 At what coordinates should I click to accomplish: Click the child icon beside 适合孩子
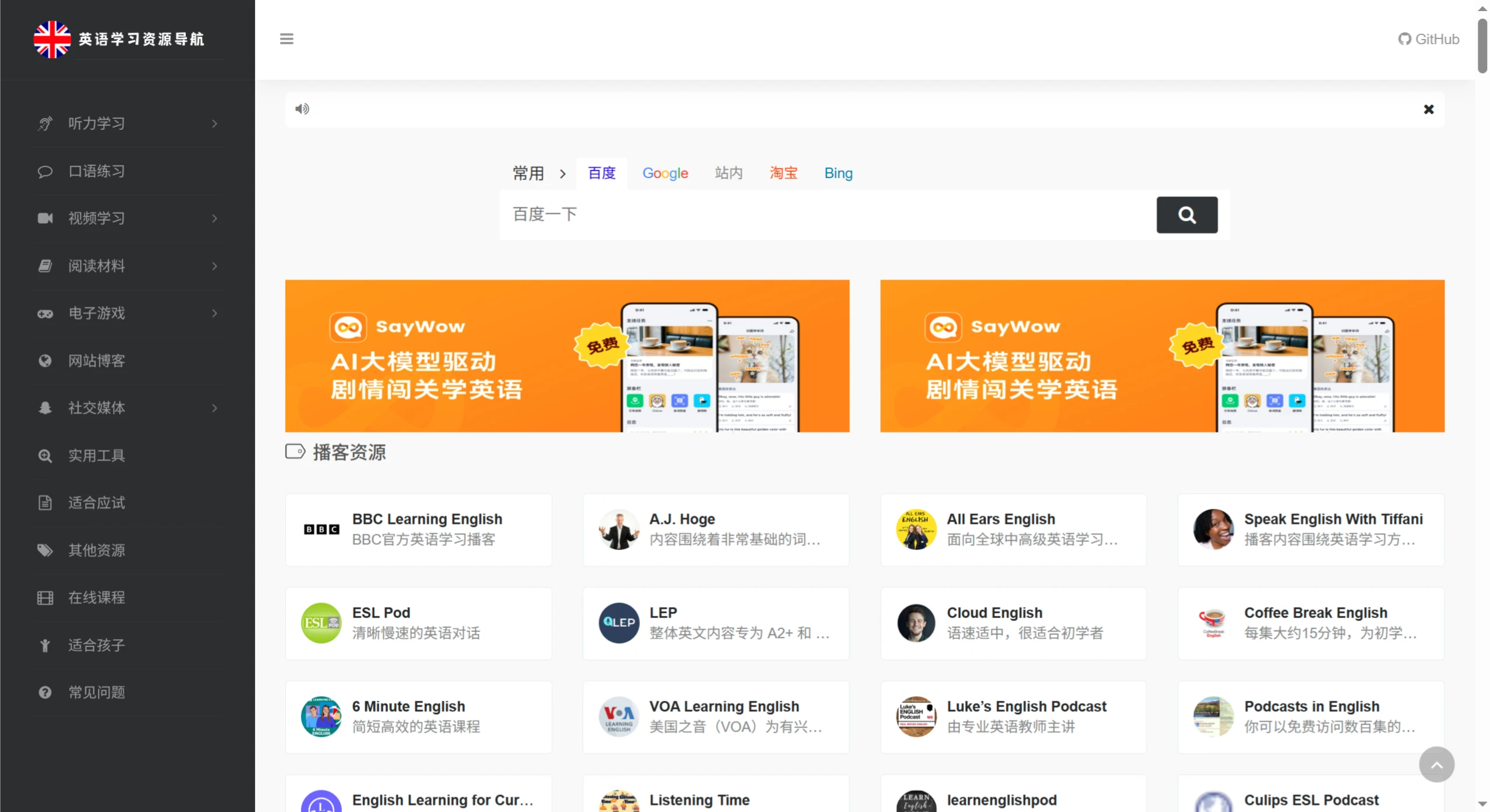click(45, 645)
